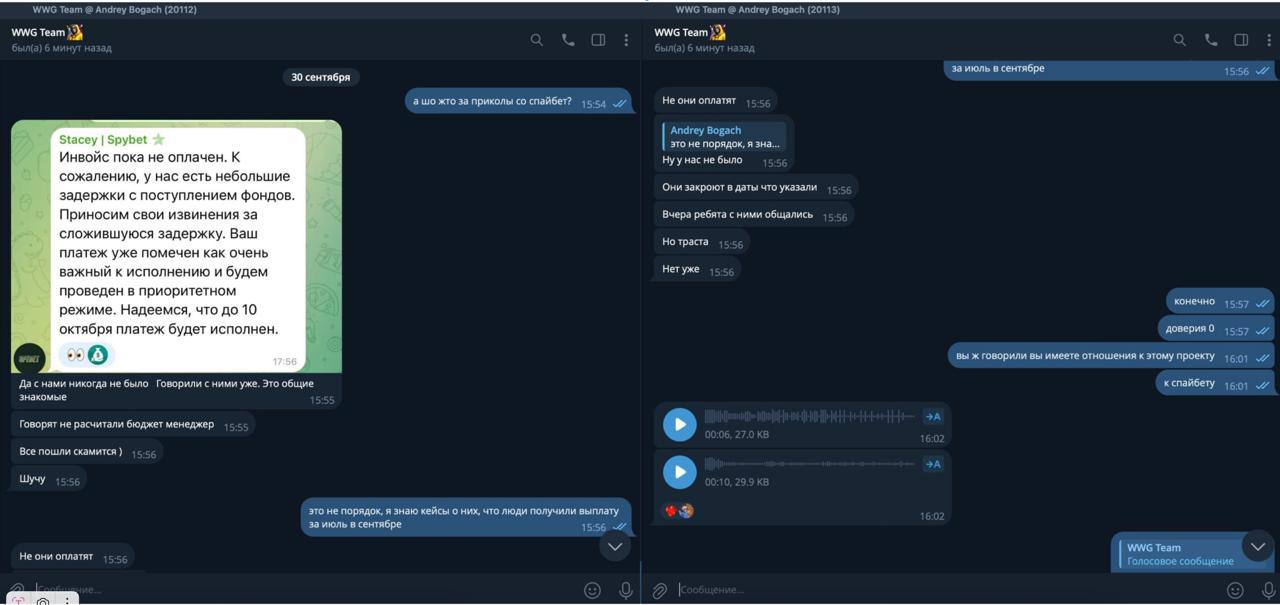Play the 00:10 voice message
1280x605 pixels.
tap(680, 472)
